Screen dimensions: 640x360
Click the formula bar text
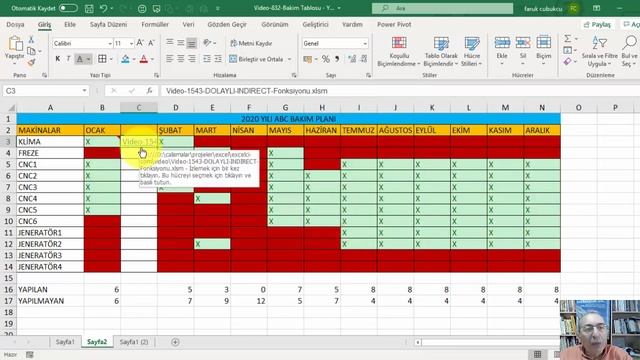[x=247, y=91]
